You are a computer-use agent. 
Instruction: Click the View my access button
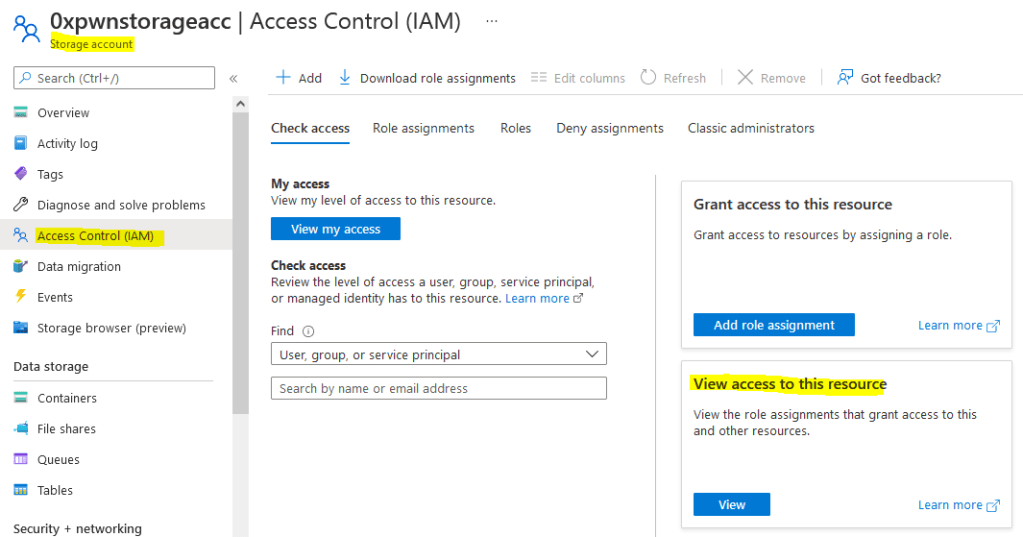pos(335,229)
